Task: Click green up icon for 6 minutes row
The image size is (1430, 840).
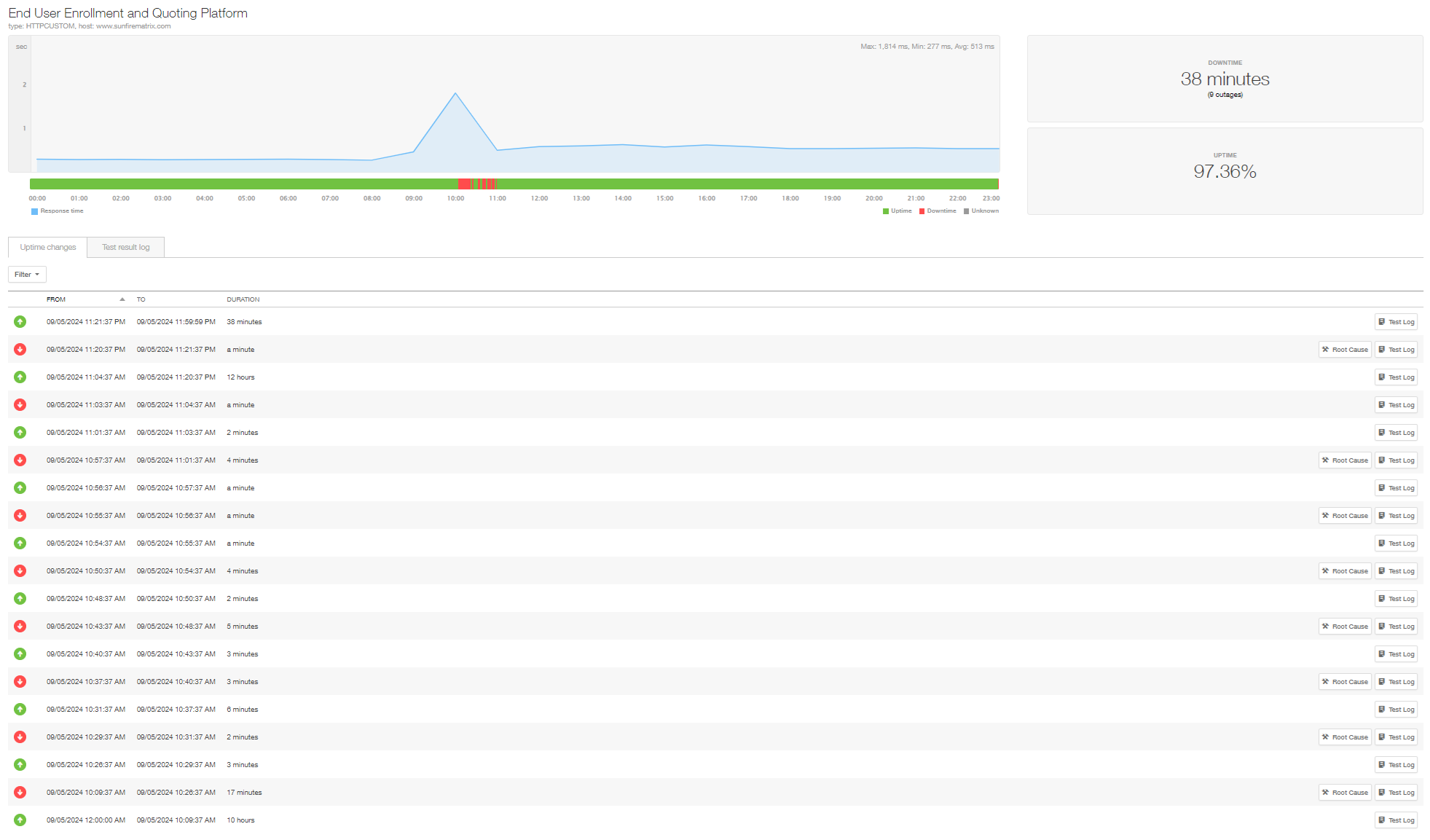Action: 20,709
